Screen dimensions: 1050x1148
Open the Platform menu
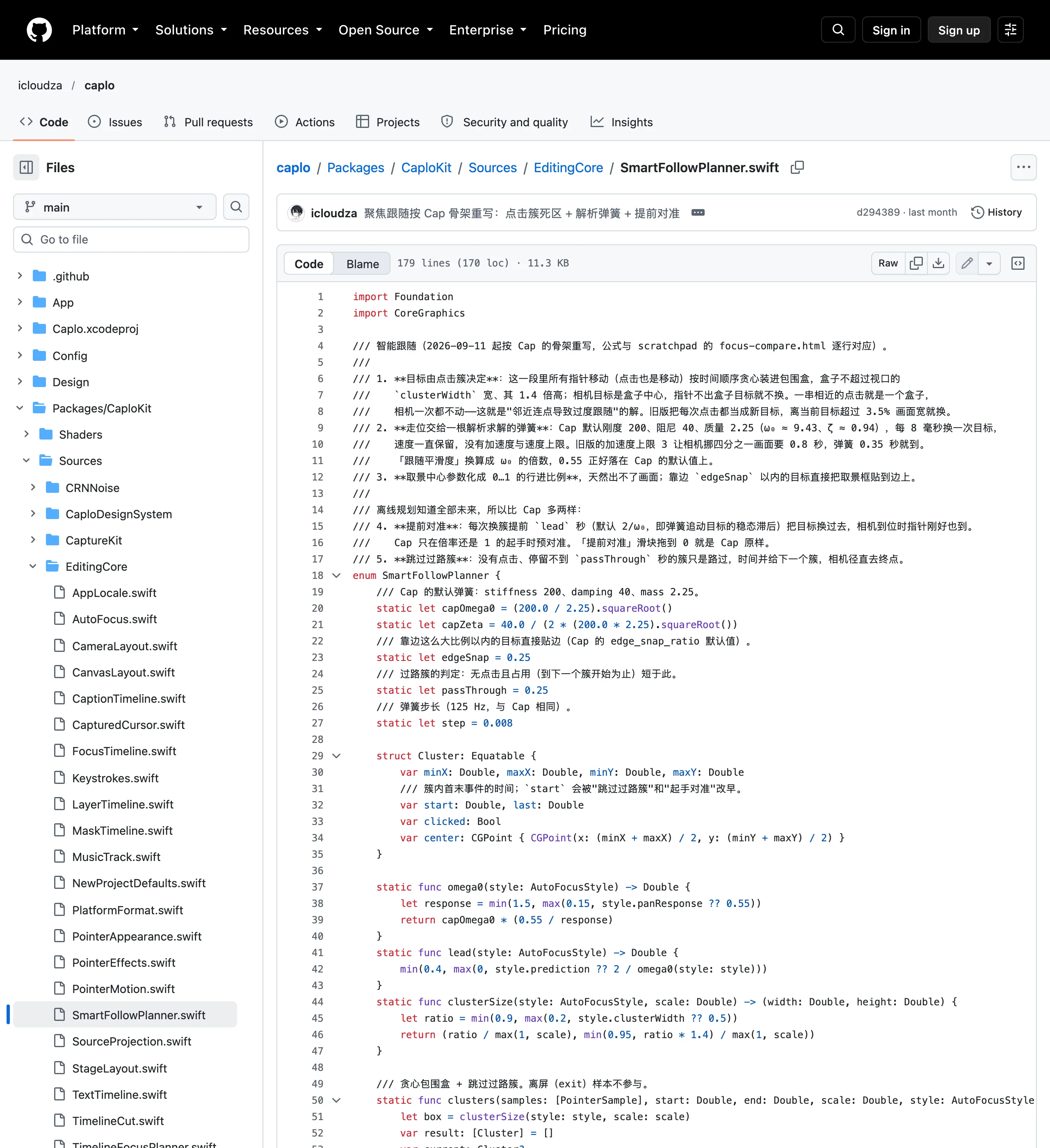pos(105,30)
